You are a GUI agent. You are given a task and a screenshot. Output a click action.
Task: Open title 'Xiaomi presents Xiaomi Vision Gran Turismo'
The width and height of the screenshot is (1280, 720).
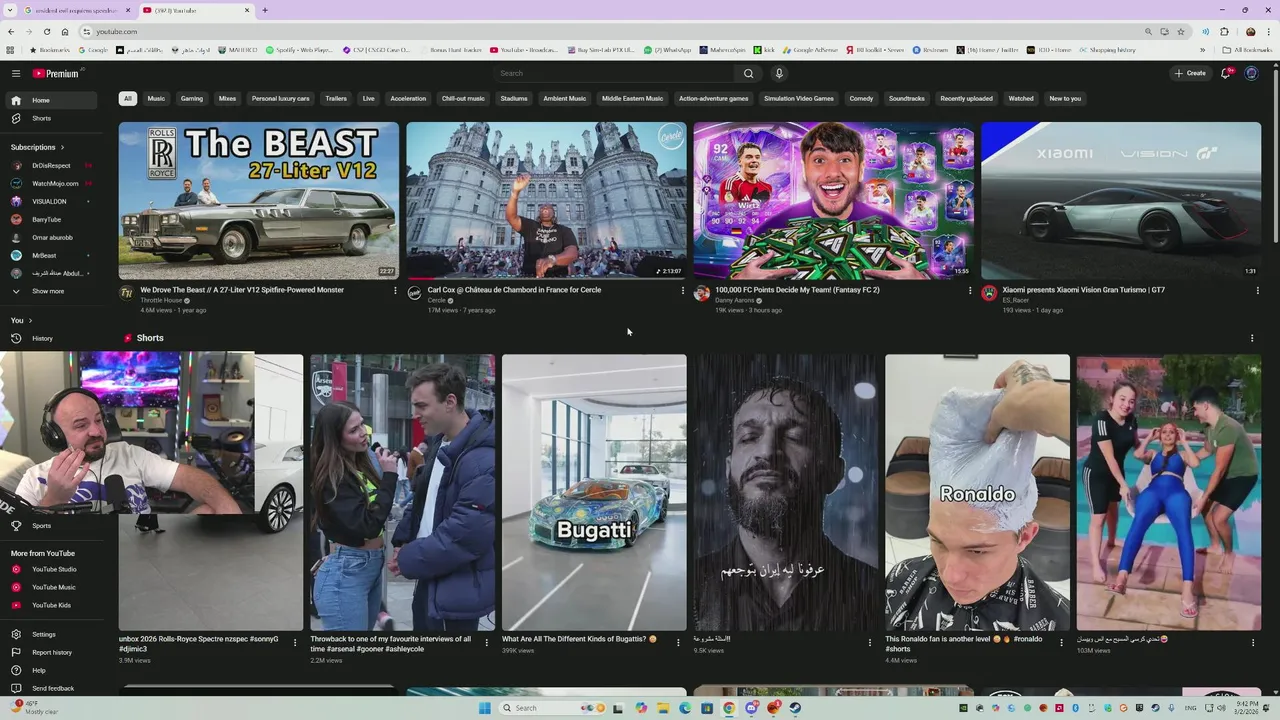[1084, 290]
